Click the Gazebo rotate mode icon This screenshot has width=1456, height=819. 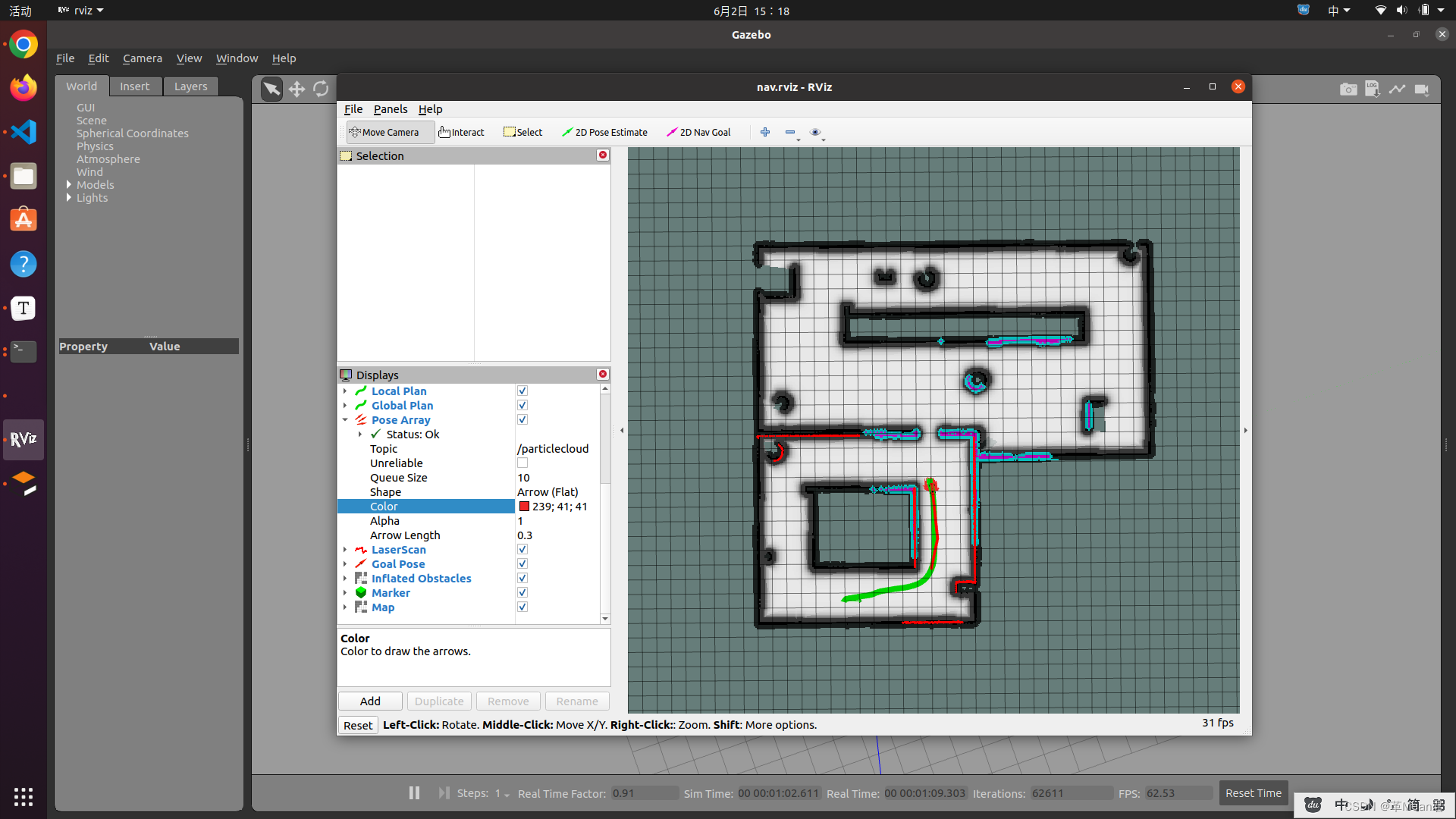point(321,89)
